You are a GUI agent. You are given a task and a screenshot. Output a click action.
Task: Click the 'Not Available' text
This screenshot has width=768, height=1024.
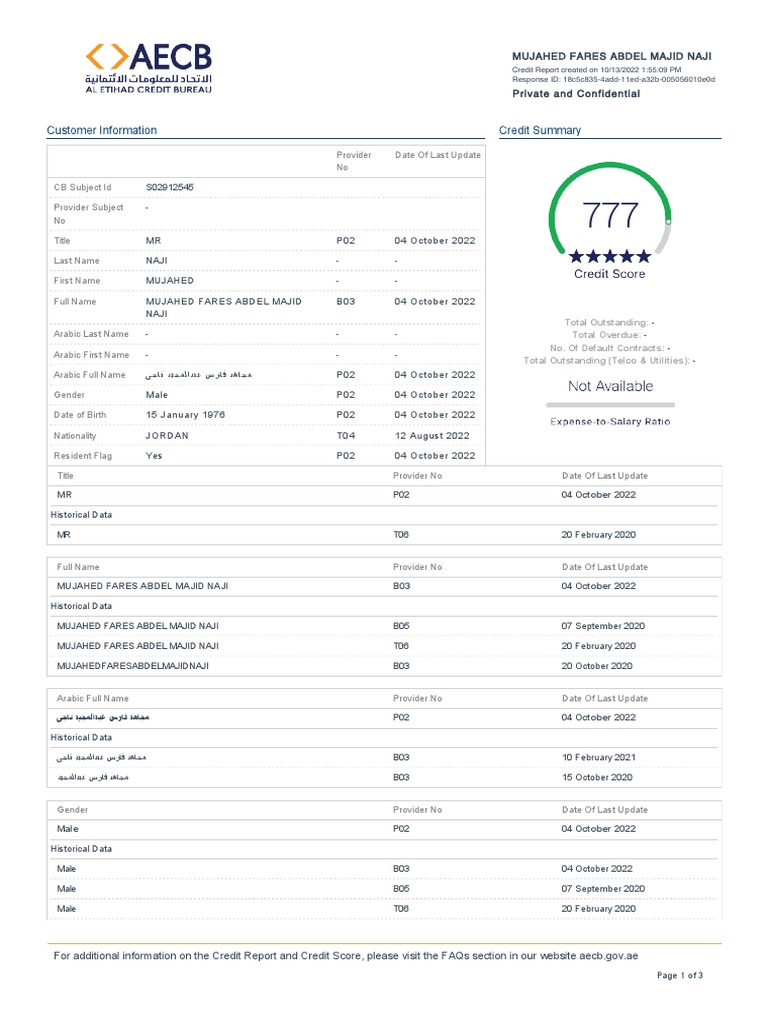coord(610,386)
